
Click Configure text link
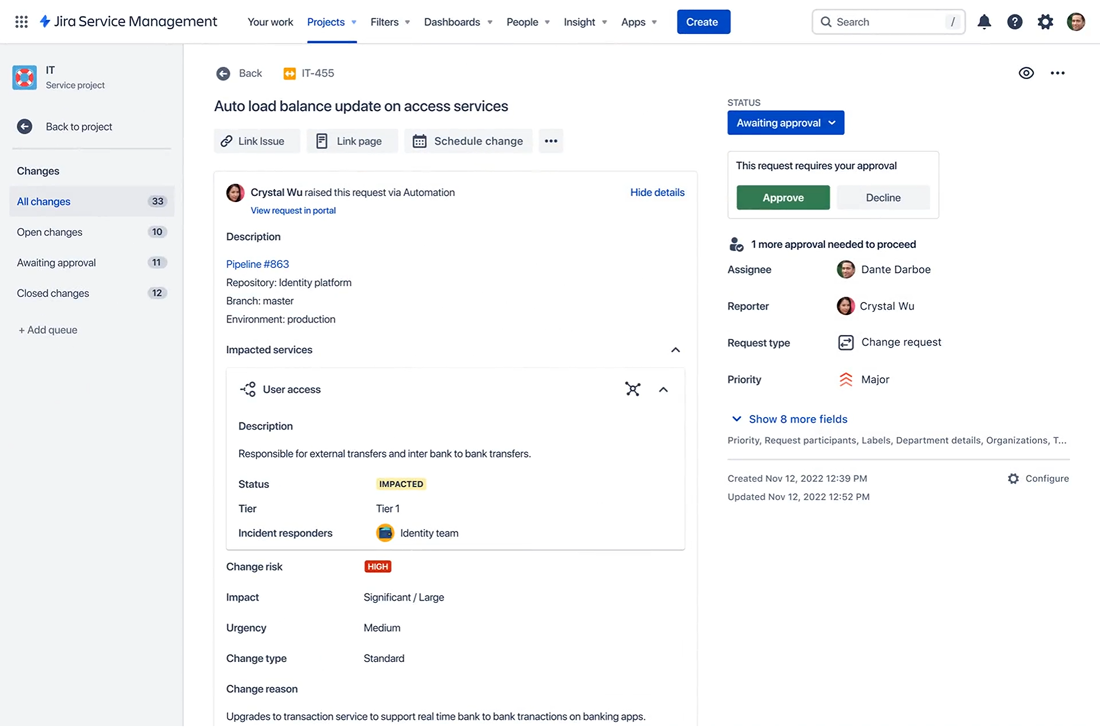click(1047, 479)
